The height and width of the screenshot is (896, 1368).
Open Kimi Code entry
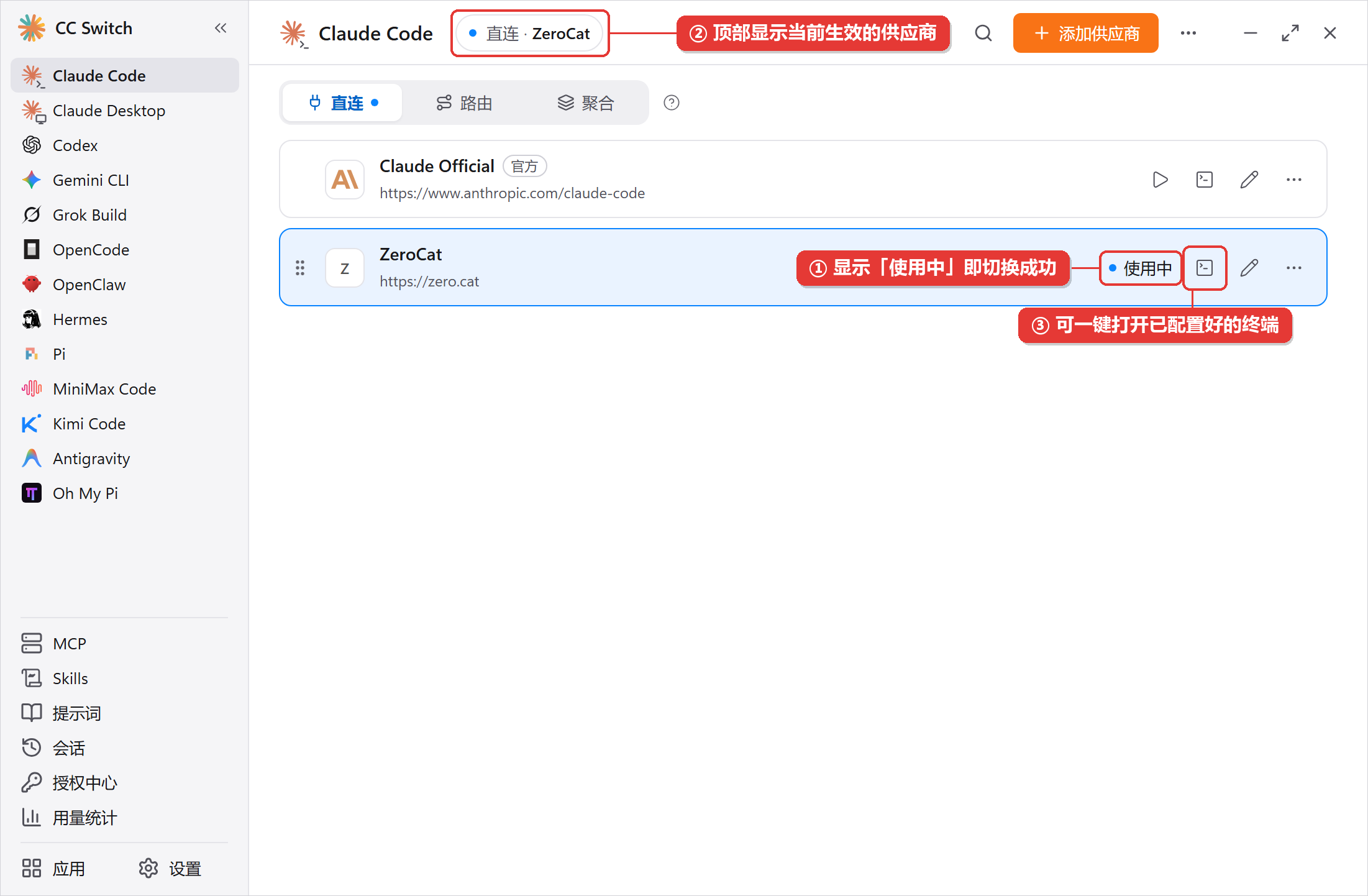(x=124, y=424)
